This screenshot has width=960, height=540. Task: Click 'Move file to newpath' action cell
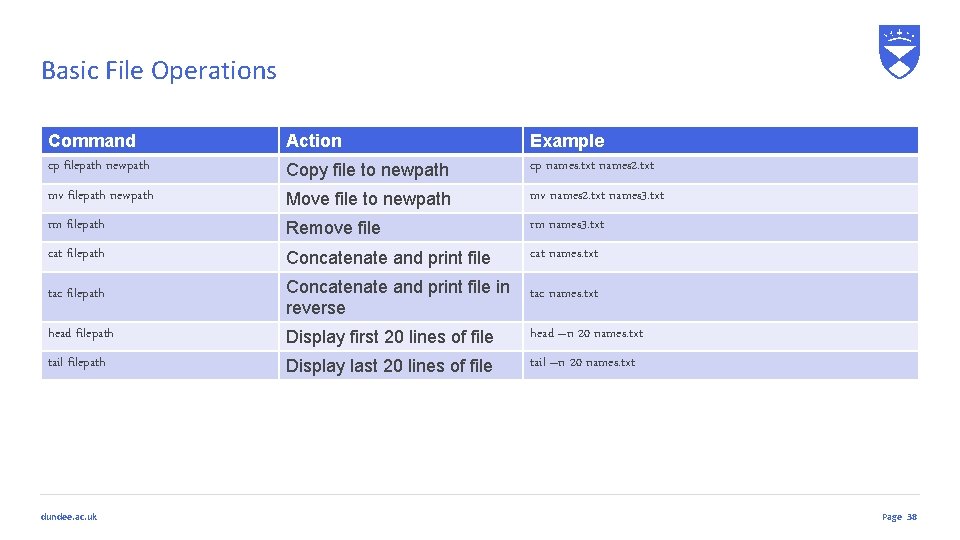[401, 198]
